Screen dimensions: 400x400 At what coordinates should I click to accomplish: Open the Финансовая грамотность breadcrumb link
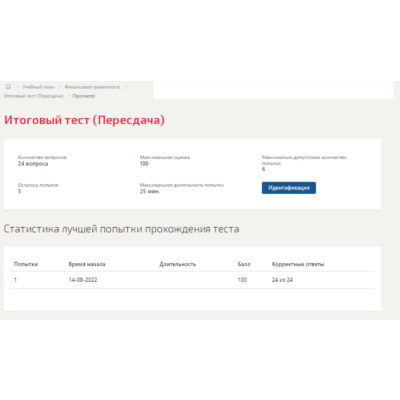click(x=92, y=87)
